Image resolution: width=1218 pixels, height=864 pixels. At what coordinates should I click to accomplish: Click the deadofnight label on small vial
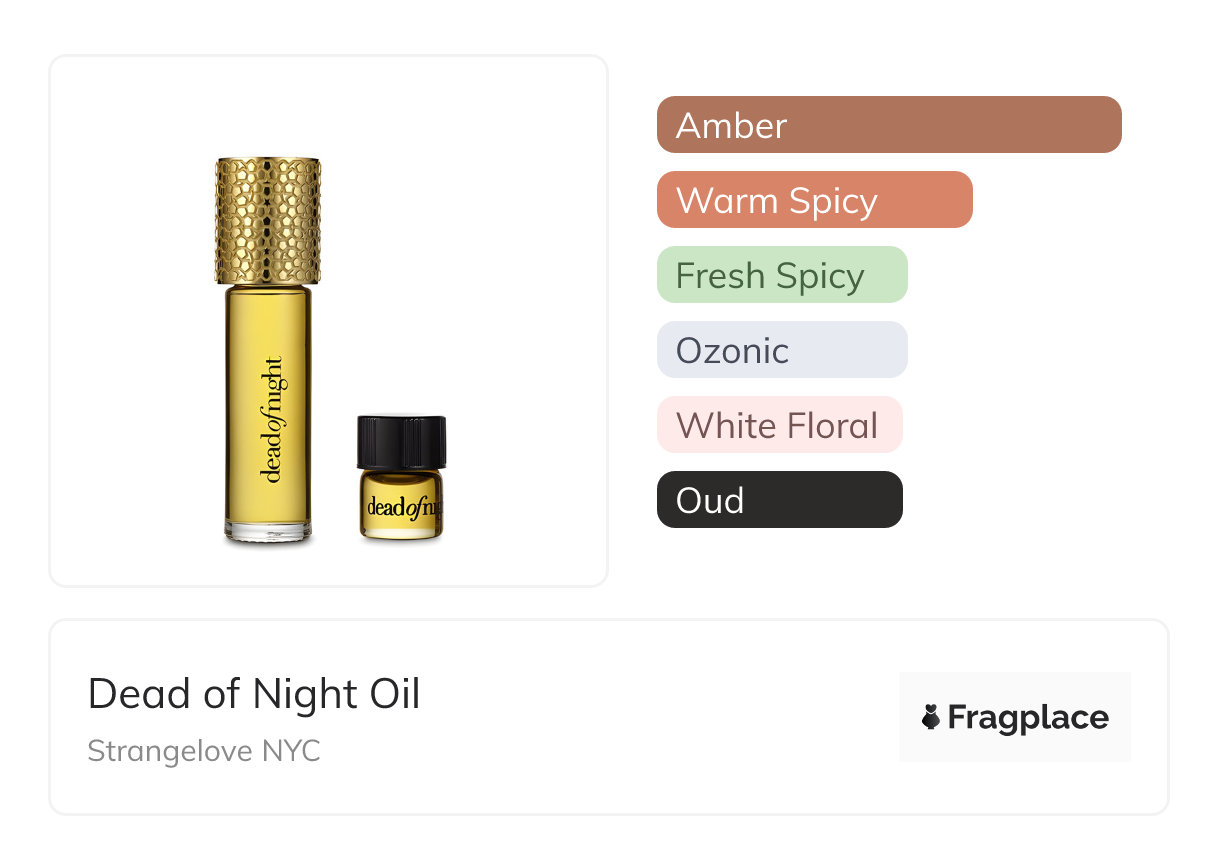404,507
